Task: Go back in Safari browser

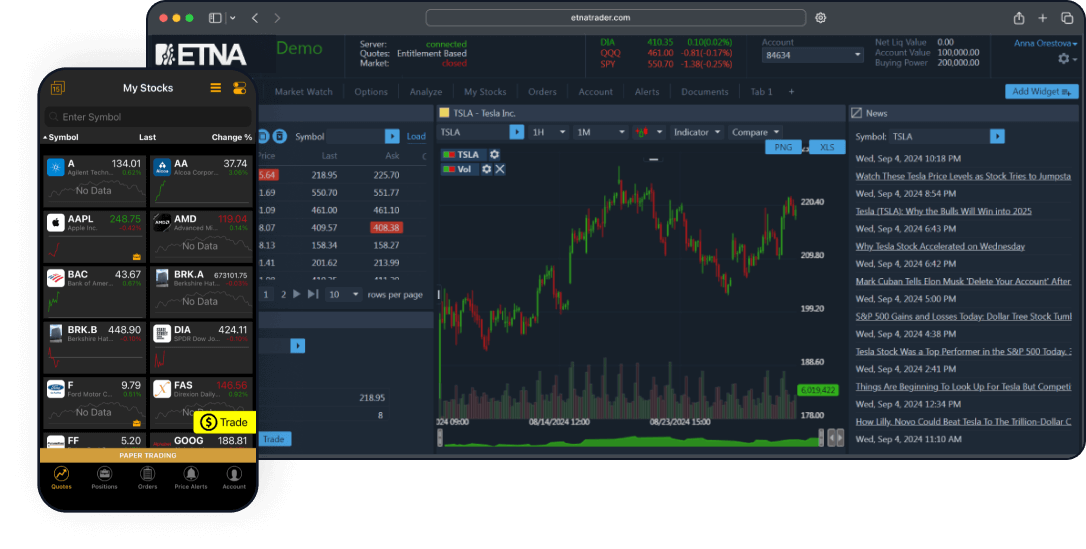Action: coord(254,18)
